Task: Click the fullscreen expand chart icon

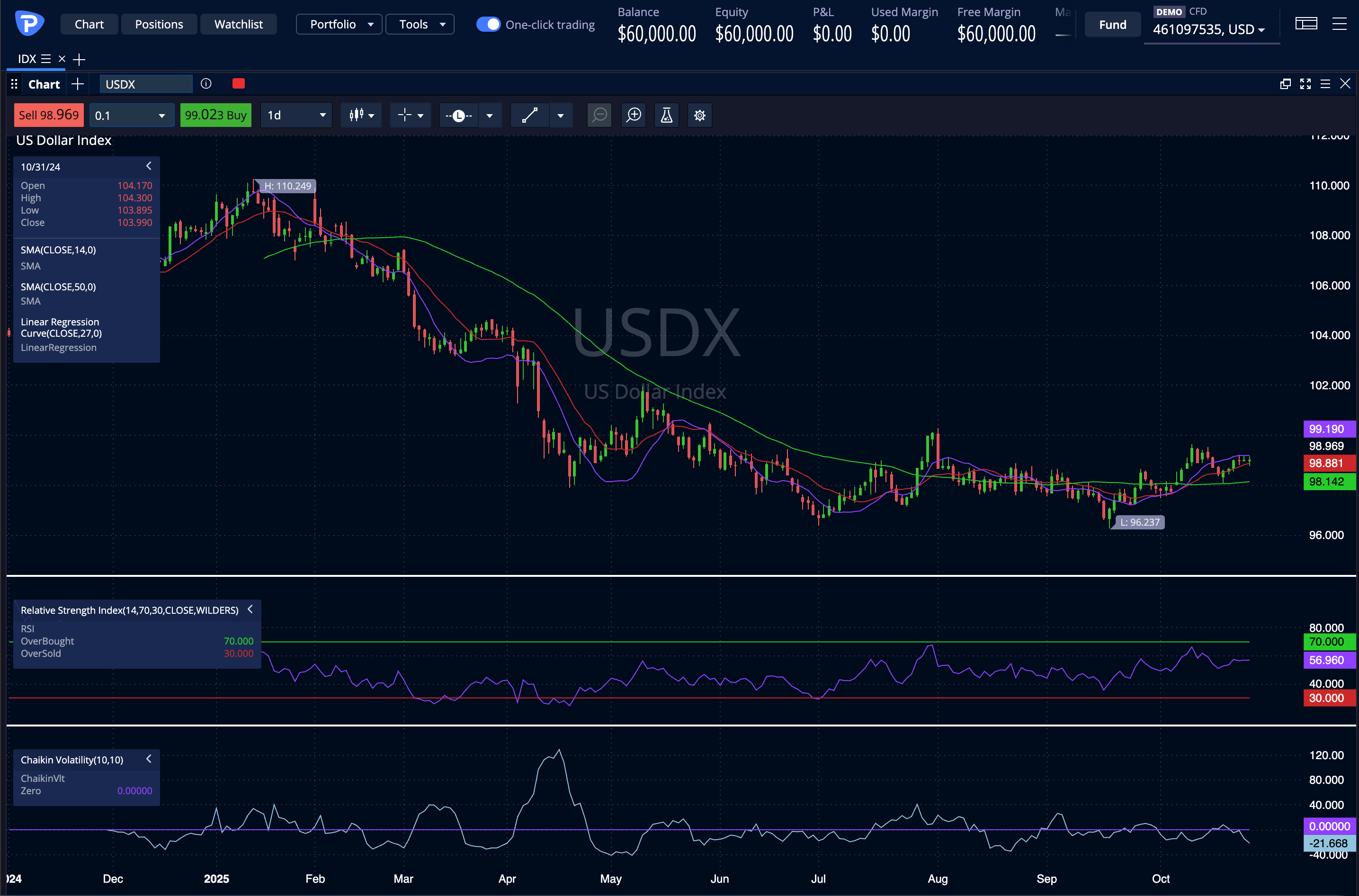Action: point(1305,84)
